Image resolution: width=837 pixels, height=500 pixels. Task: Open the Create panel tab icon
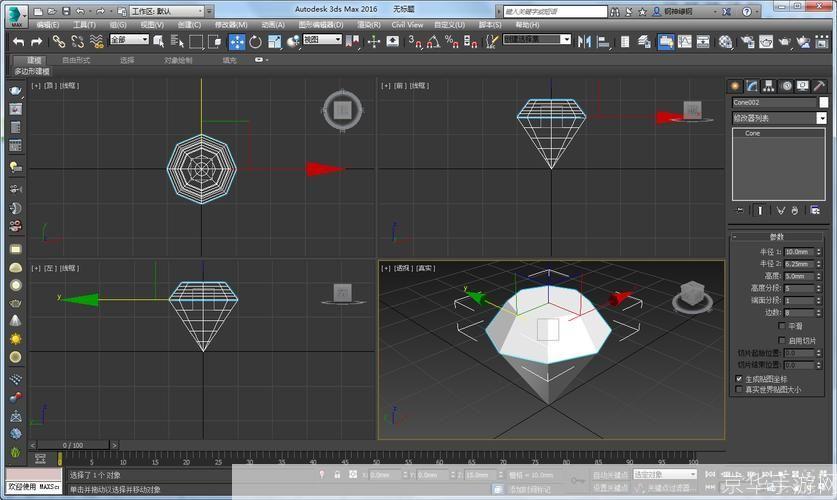735,86
